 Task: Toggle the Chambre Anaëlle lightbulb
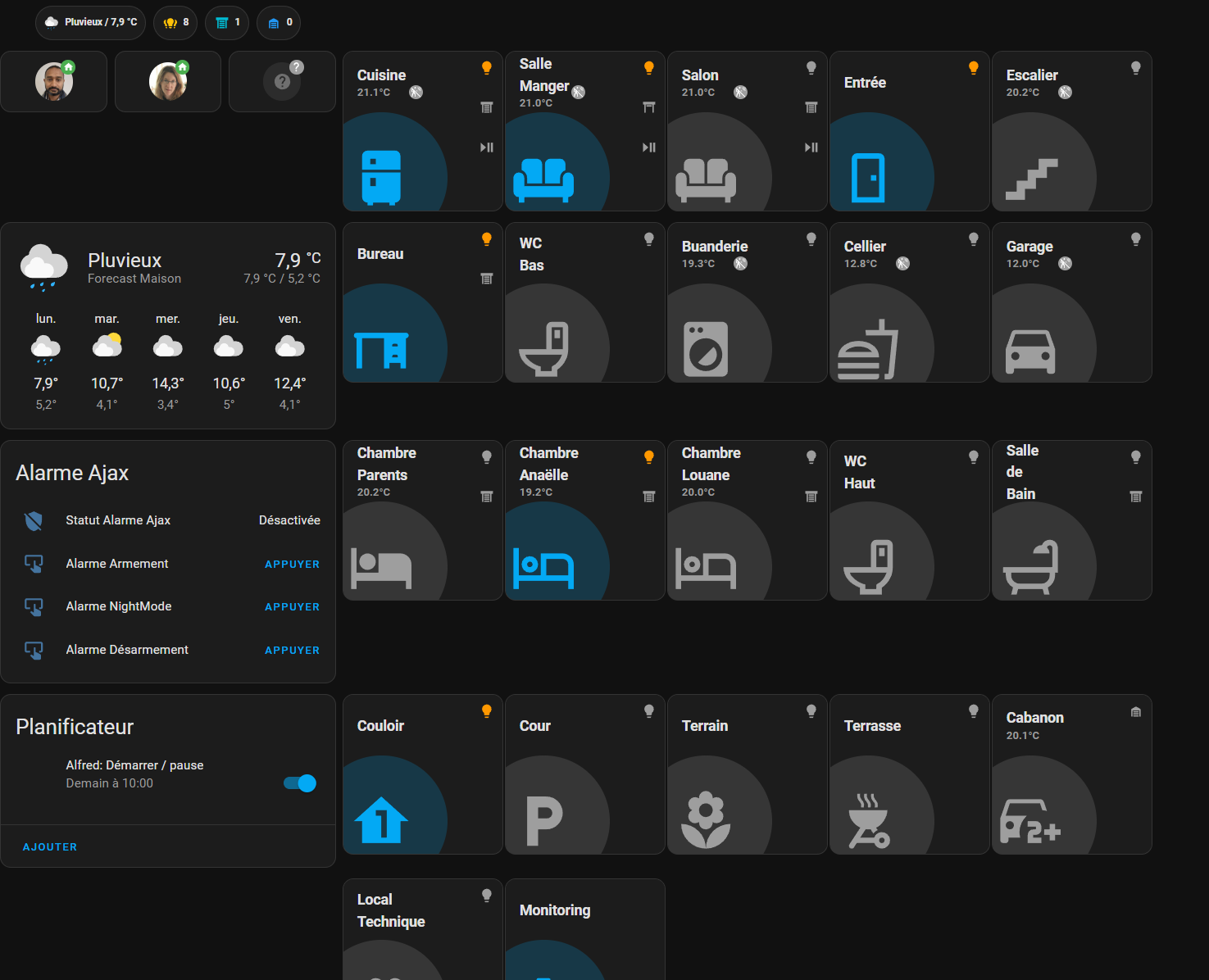pos(649,457)
